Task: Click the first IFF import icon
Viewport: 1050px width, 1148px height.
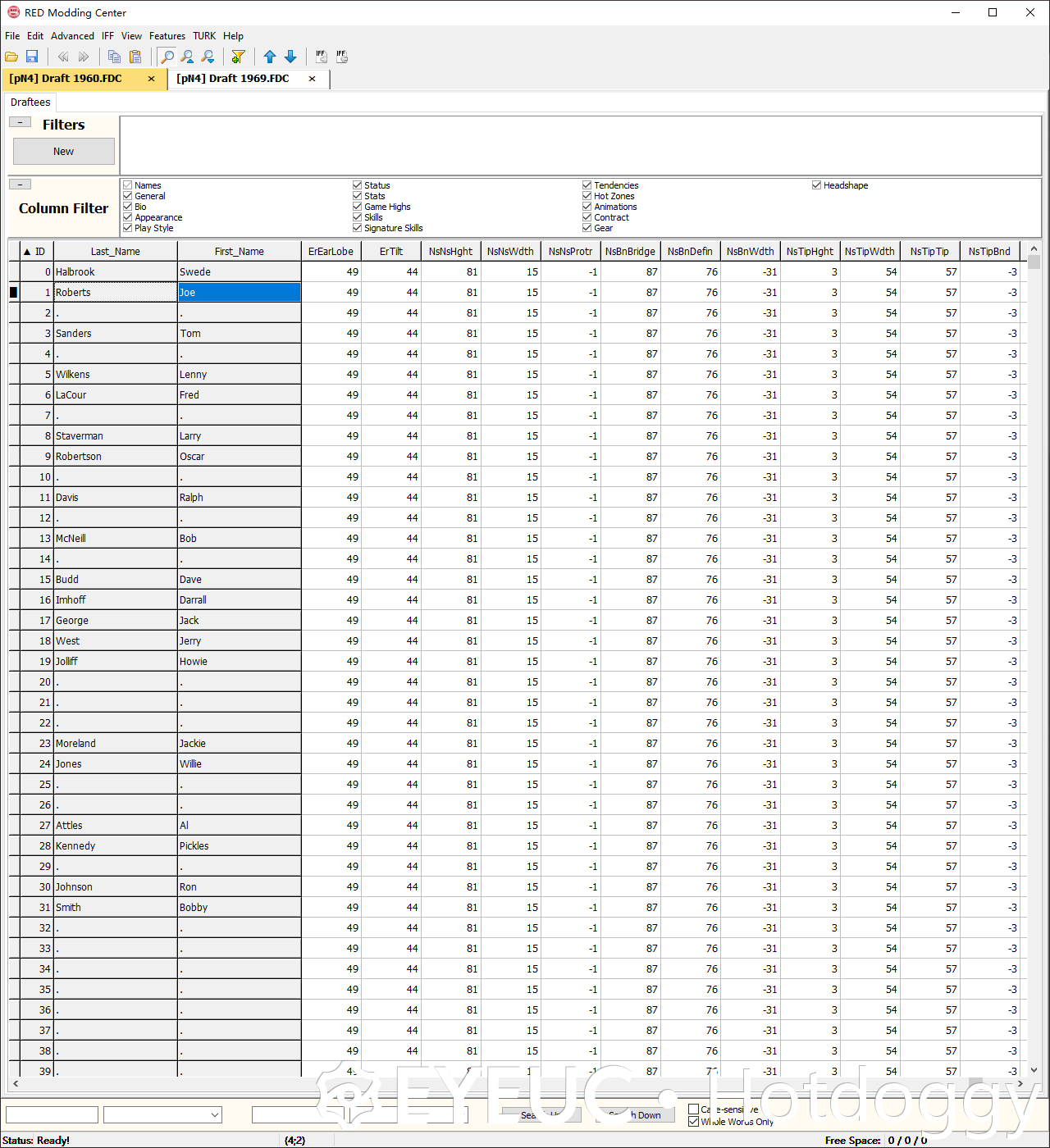Action: pos(321,57)
